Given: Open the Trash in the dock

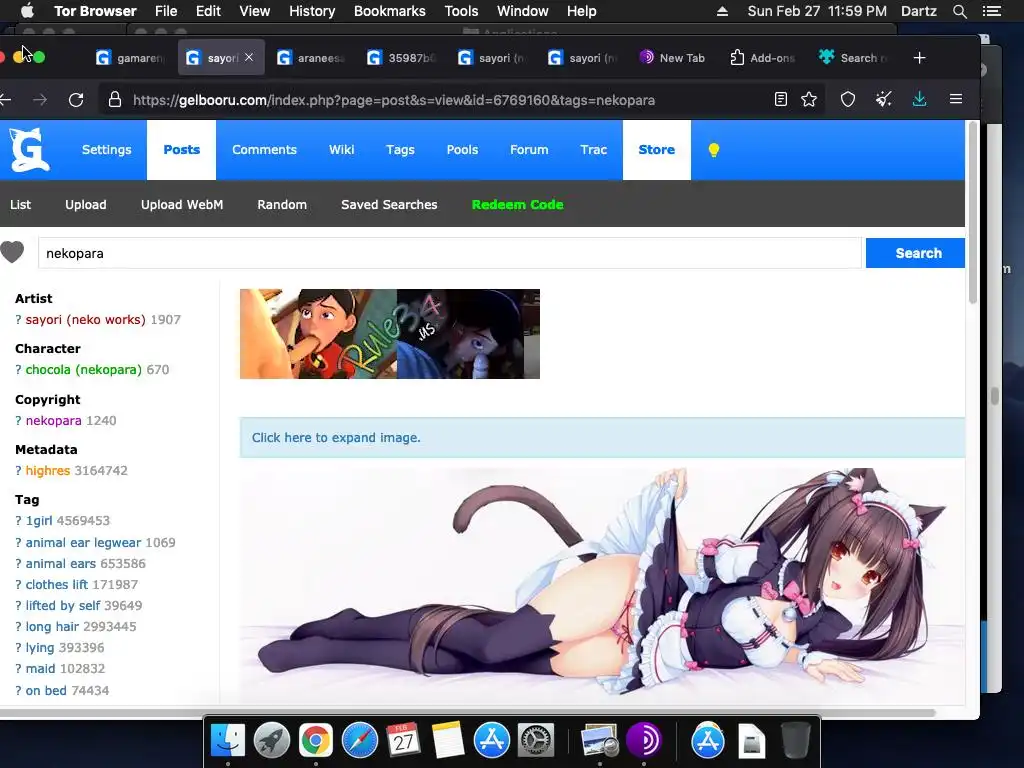Looking at the screenshot, I should (x=795, y=741).
